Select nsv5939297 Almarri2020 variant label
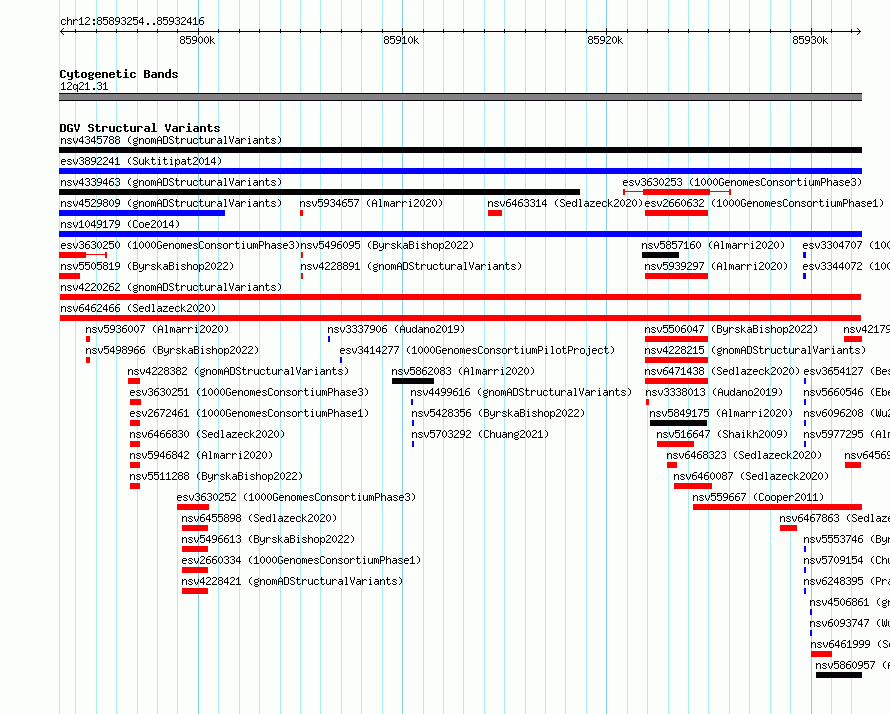The width and height of the screenshot is (890, 714). pos(716,266)
